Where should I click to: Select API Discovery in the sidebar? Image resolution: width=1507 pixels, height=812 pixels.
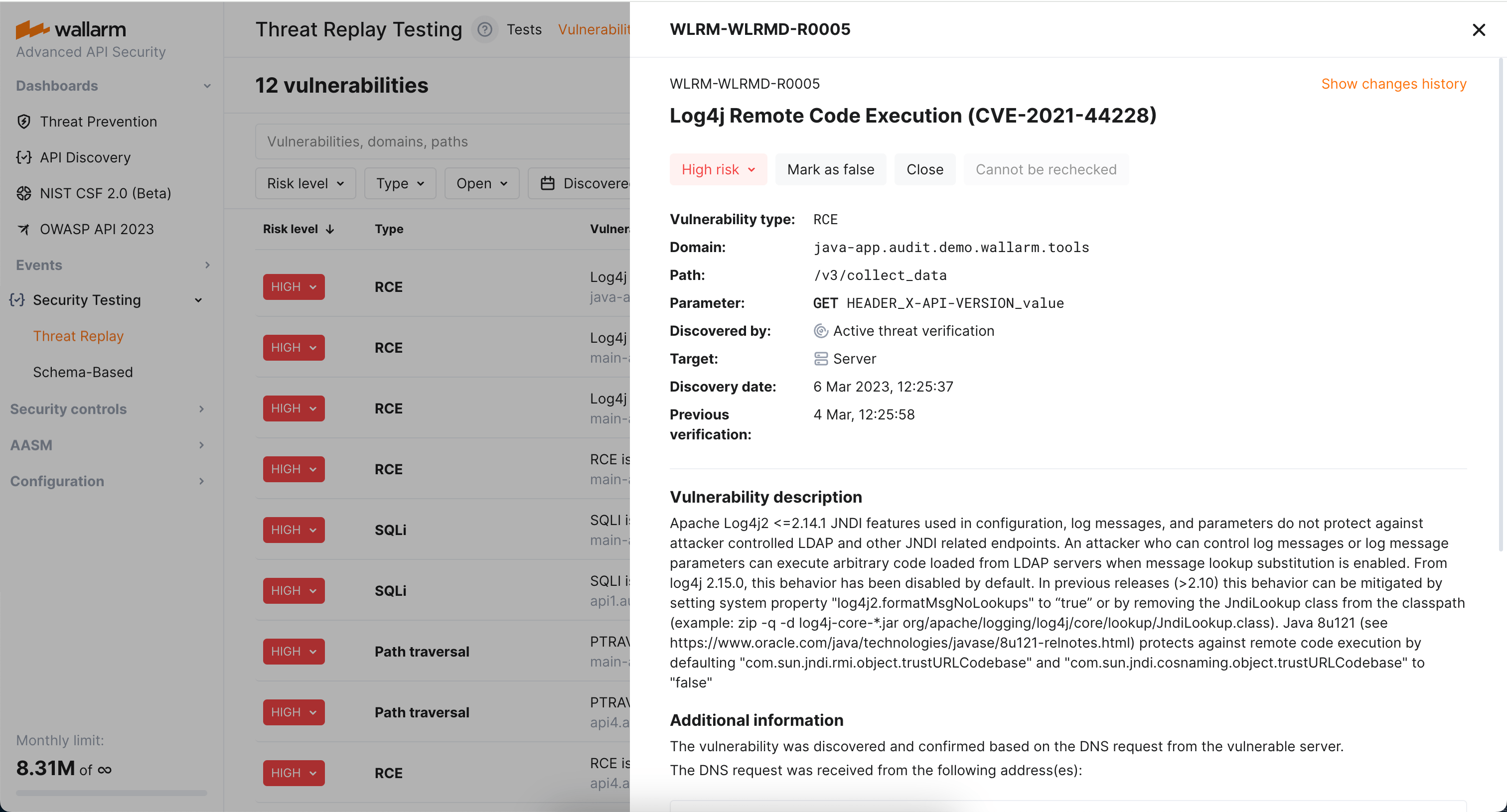click(85, 157)
